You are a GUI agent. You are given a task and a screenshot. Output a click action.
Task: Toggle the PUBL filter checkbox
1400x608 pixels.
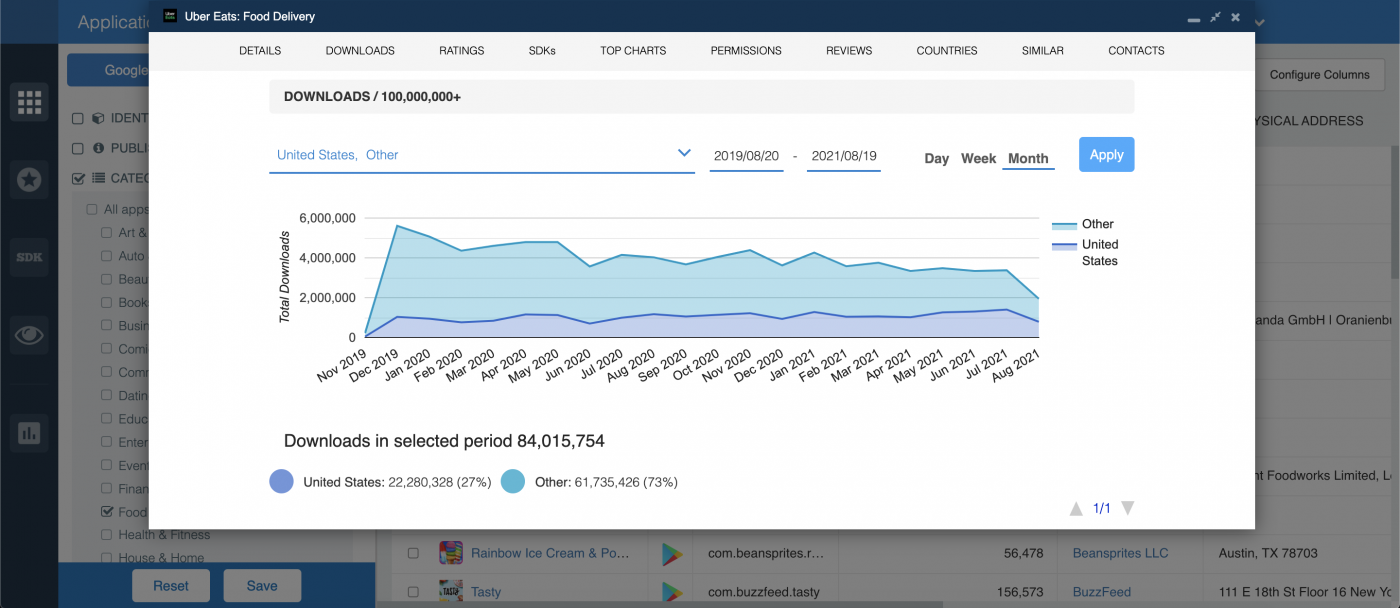pos(78,148)
